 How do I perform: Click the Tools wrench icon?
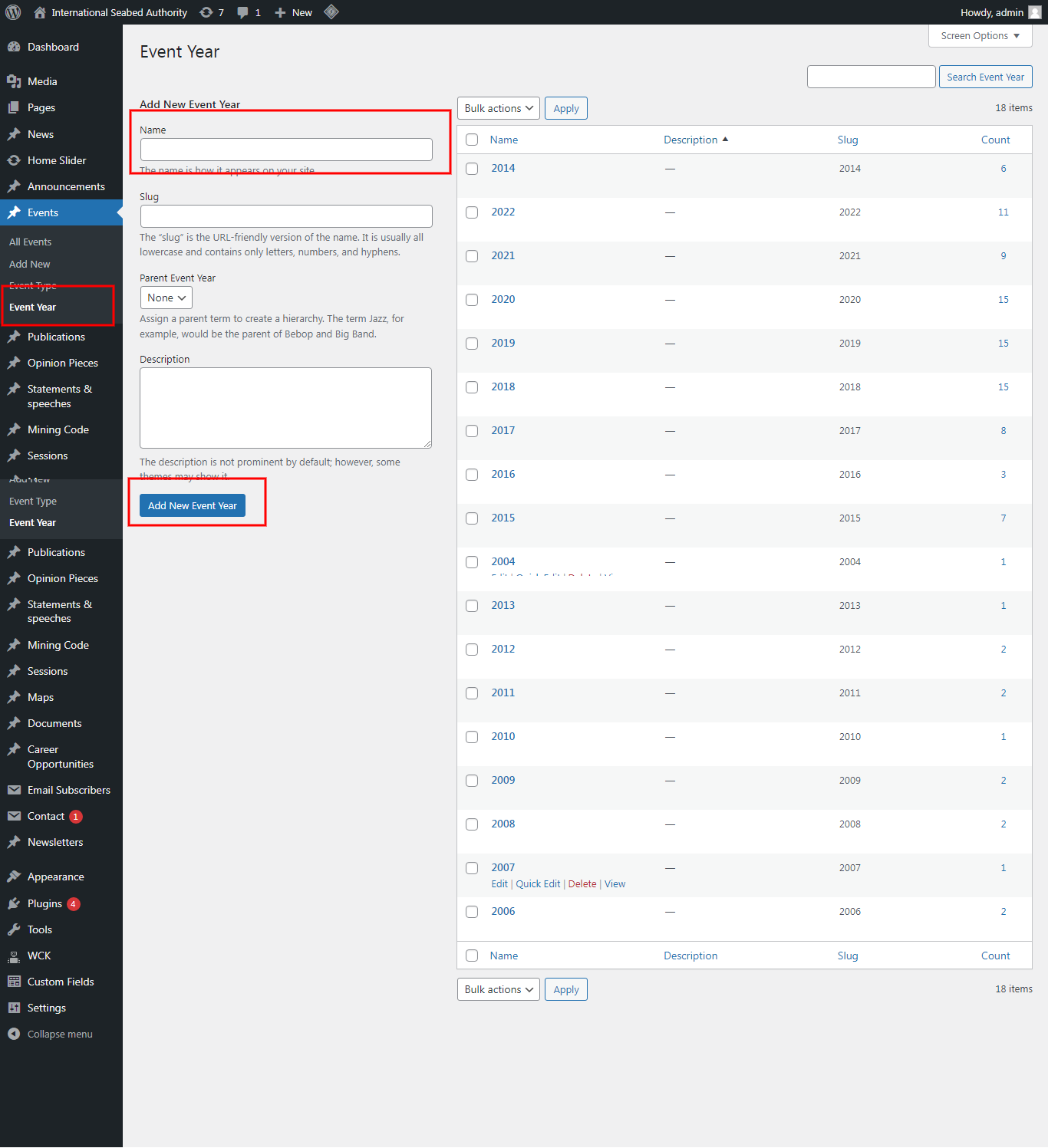14,929
